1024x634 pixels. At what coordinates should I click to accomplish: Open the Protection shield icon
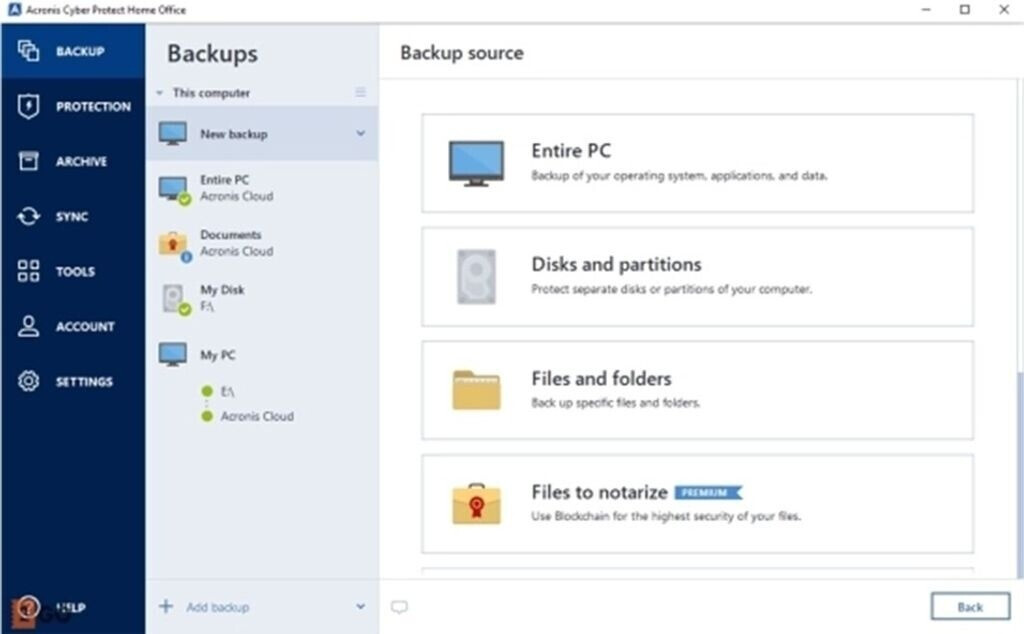pyautogui.click(x=29, y=106)
